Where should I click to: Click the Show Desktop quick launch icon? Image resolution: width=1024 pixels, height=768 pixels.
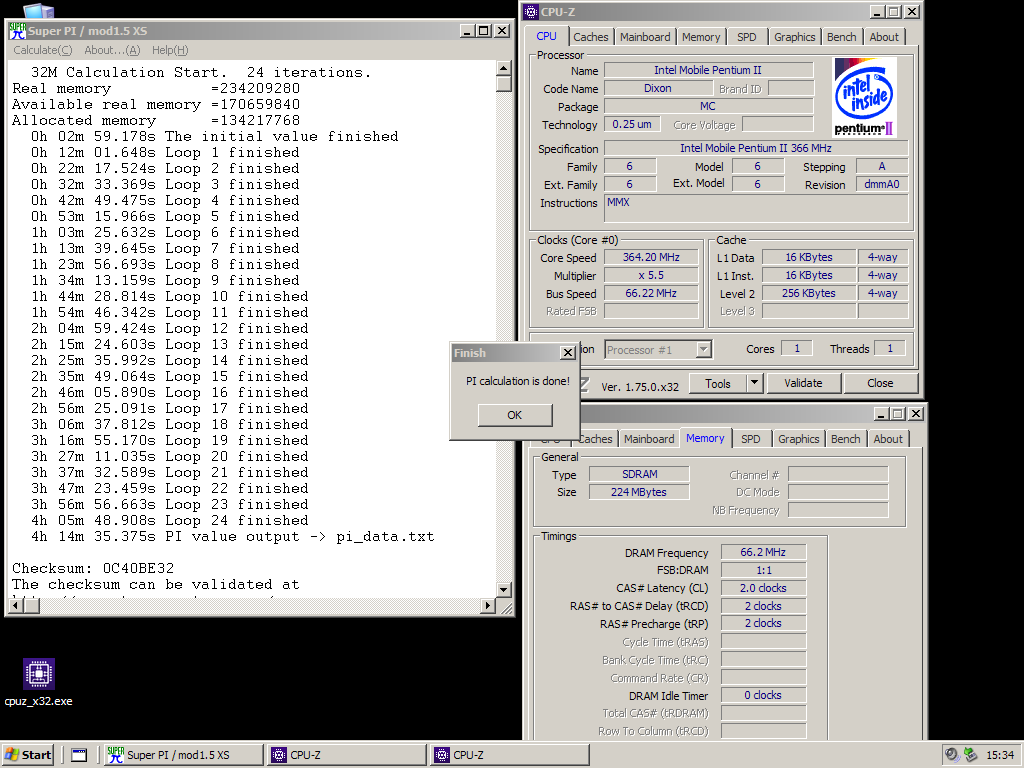tap(79, 755)
